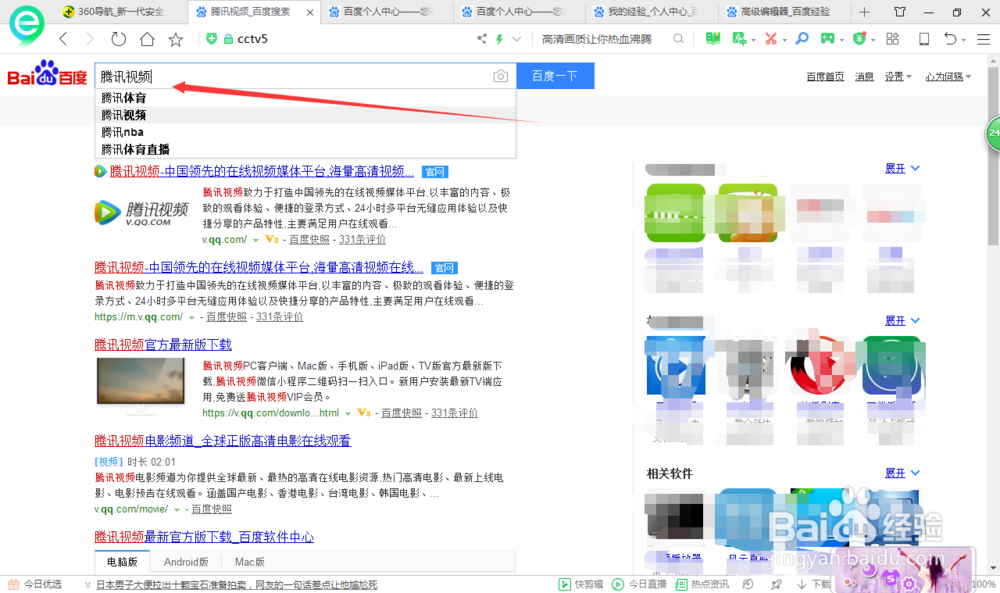This screenshot has width=1000, height=593.
Task: Open the extensions grid icon
Action: [x=892, y=39]
